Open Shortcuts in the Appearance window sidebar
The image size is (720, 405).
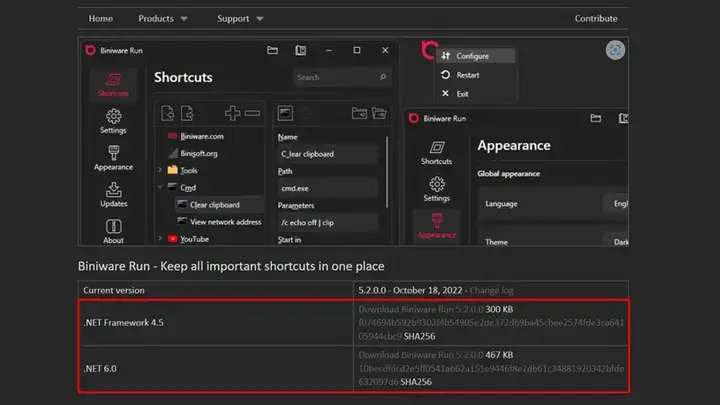tap(436, 153)
